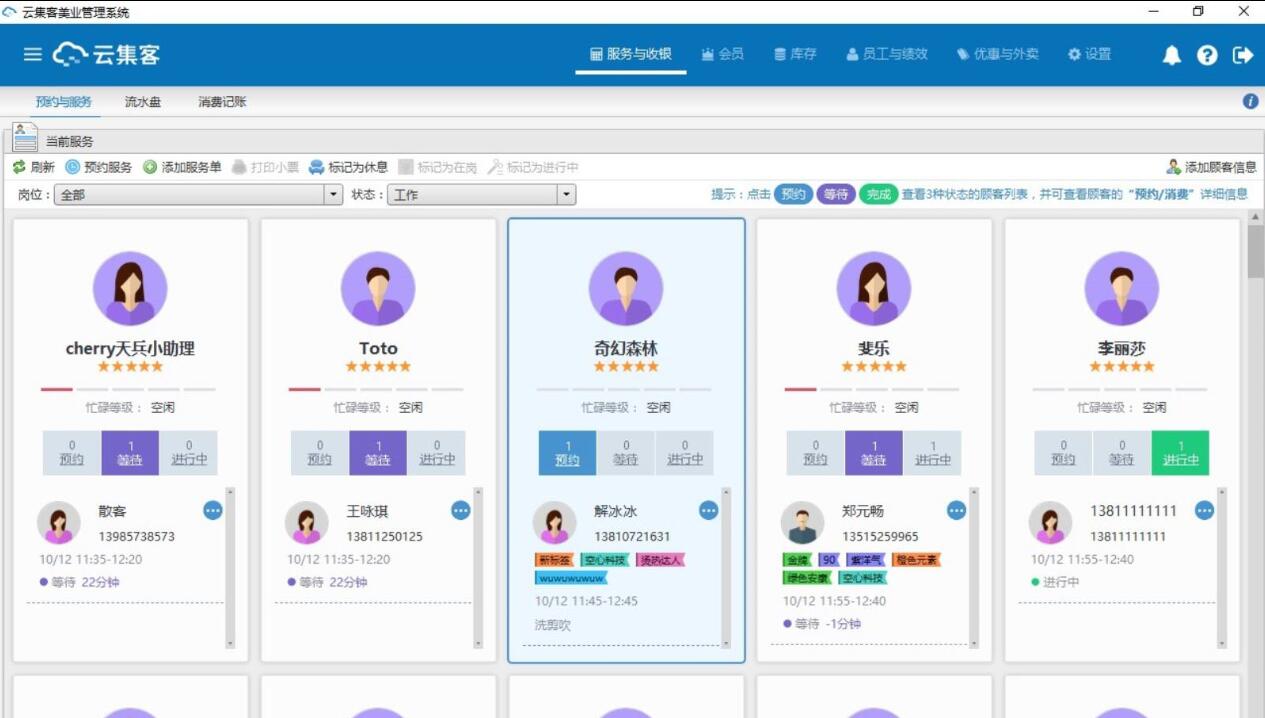Image resolution: width=1265 pixels, height=718 pixels.
Task: Open the hamburger menu beside the logo
Action: pos(33,54)
